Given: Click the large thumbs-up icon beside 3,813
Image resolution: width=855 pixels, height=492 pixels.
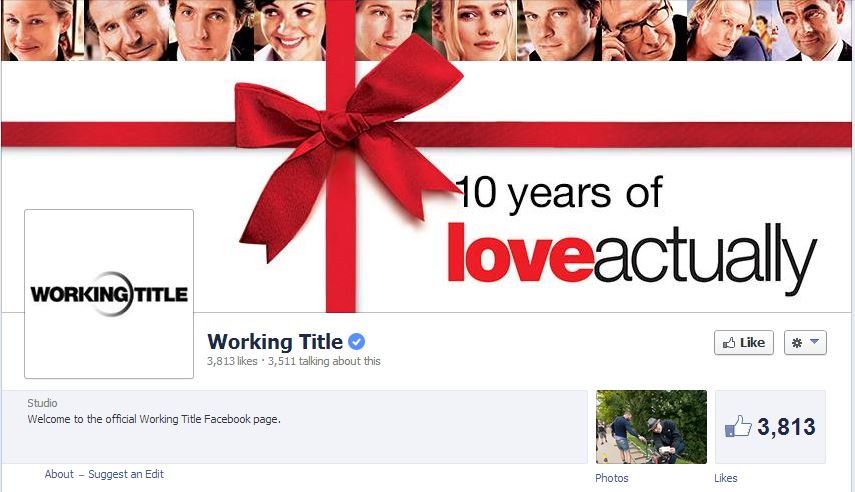Looking at the screenshot, I should pos(738,426).
